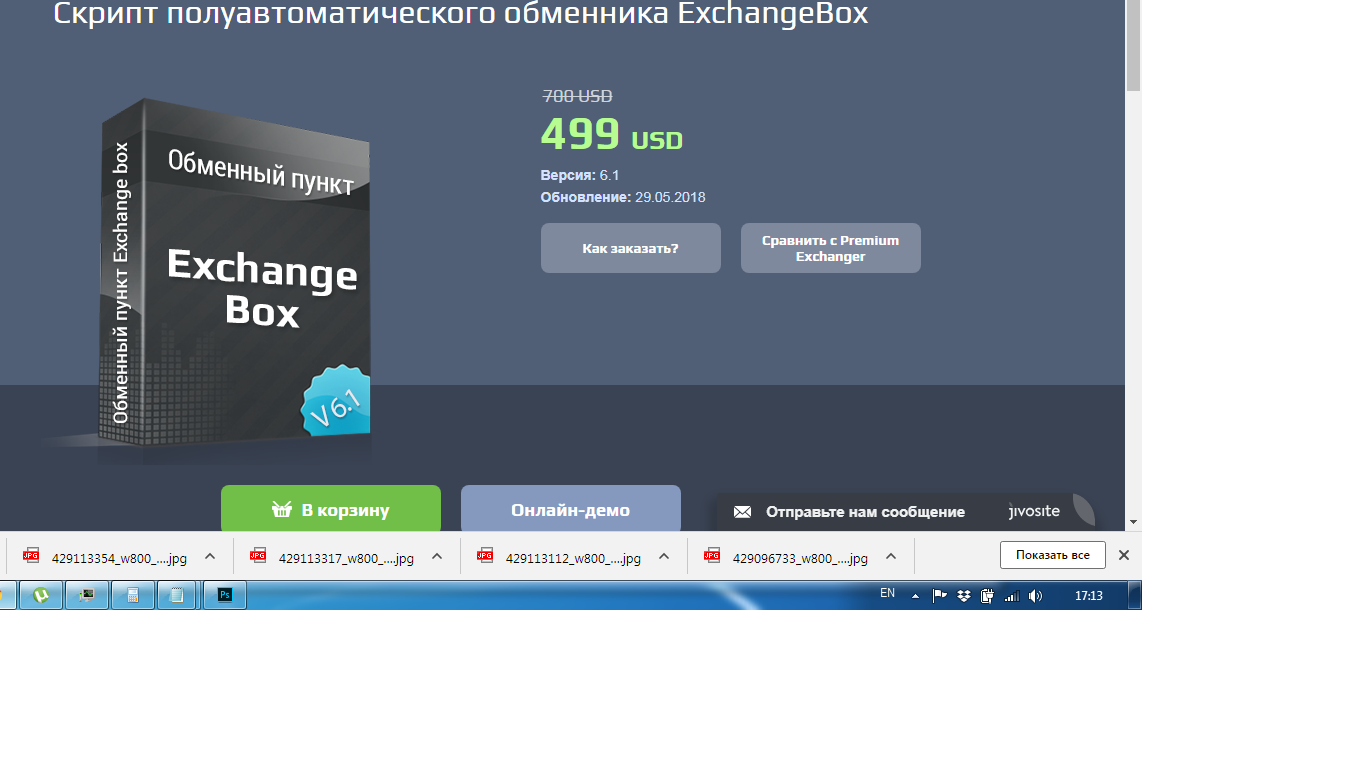1366x768 pixels.
Task: Close the downloads bar
Action: coord(1123,555)
